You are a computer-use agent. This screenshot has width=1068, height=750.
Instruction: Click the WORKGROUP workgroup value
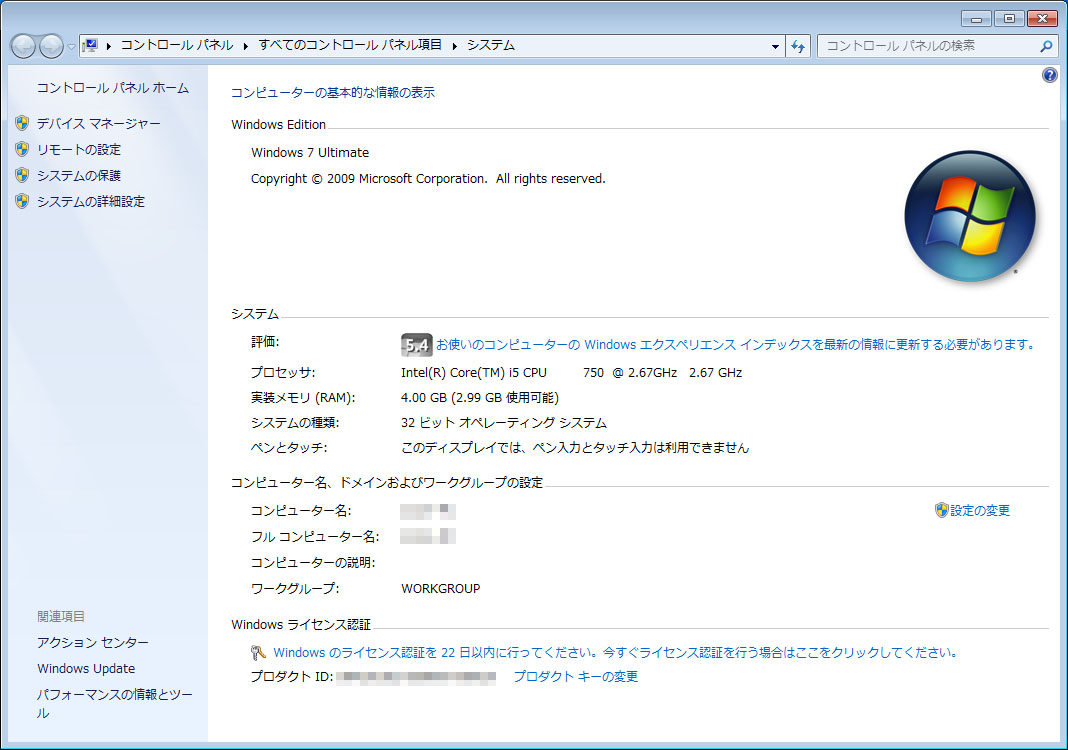441,589
